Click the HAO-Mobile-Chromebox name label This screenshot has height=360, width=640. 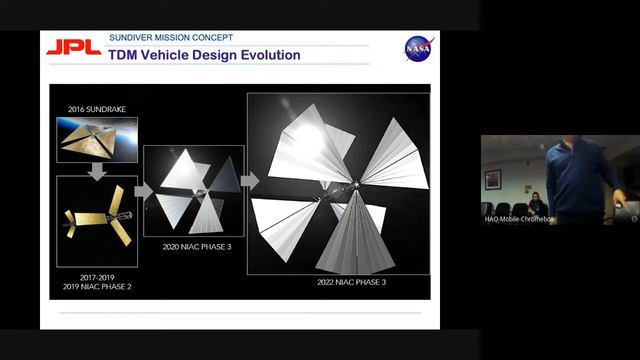(518, 219)
